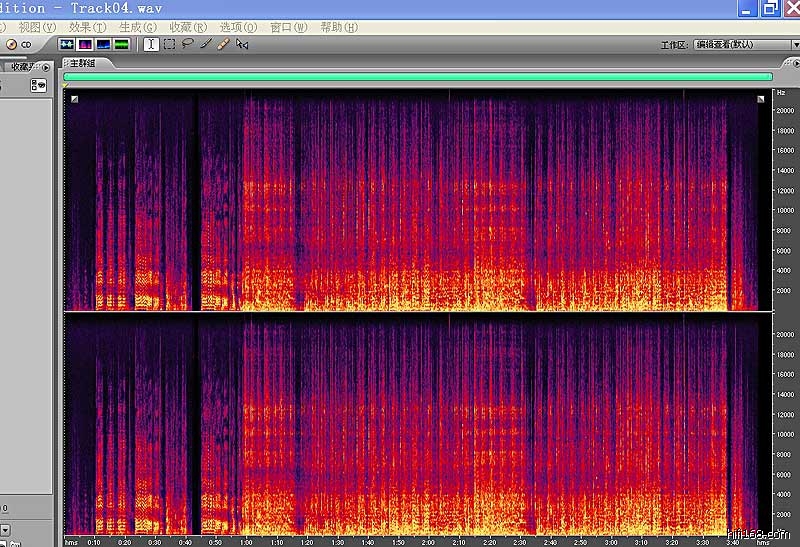The image size is (800, 547).
Task: Click the 收藏夹 tab in left panel
Action: point(20,67)
